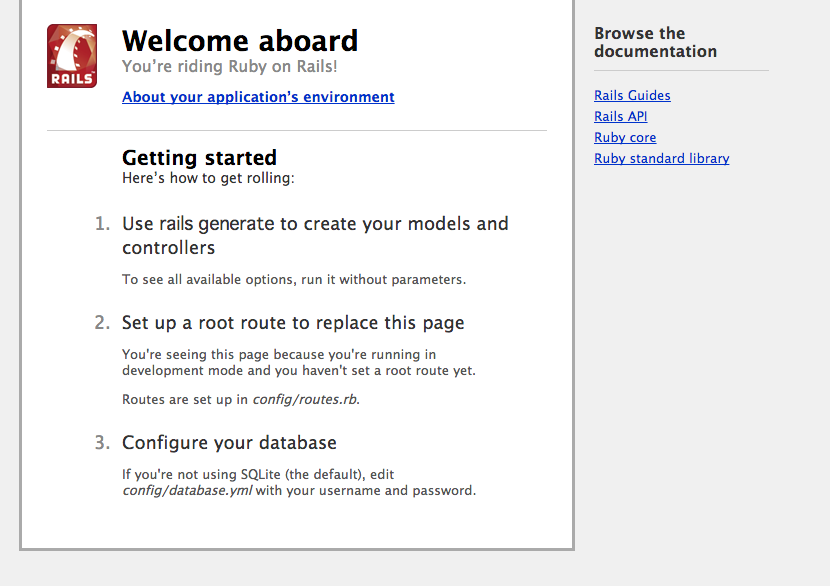Click 'To see all available options' sentence
830x586 pixels.
(294, 280)
